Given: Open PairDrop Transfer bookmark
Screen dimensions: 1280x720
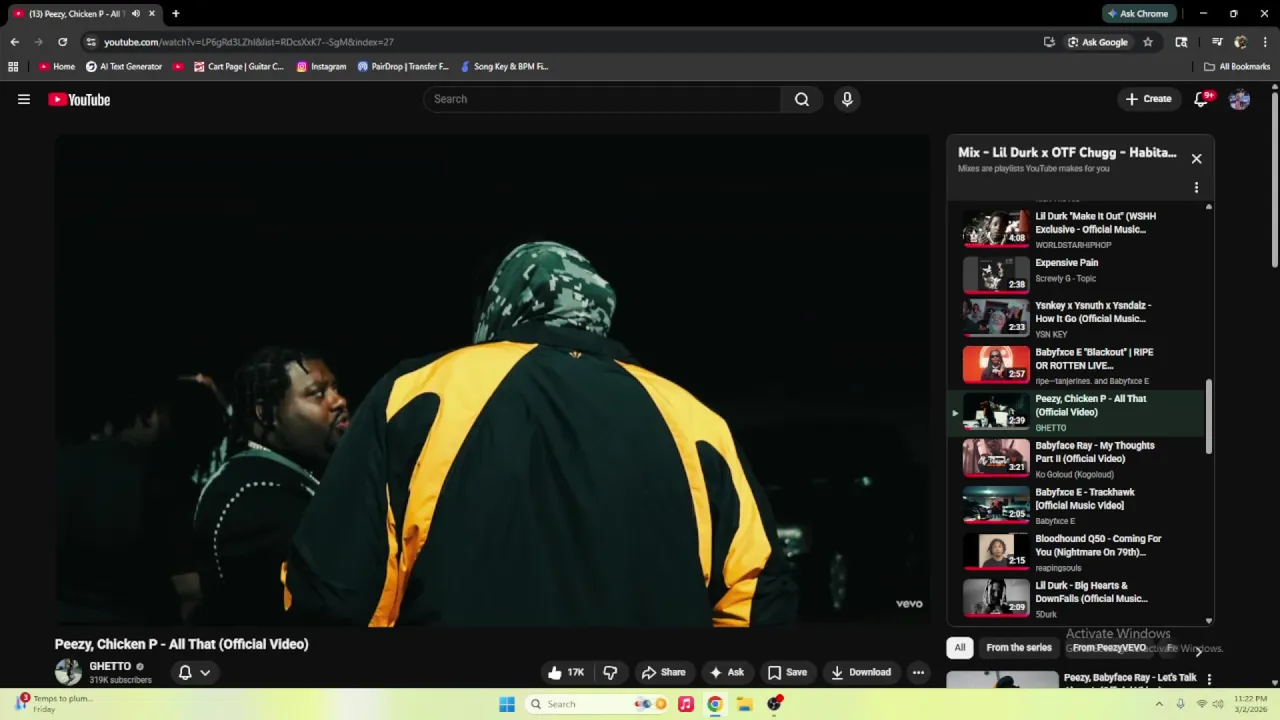Looking at the screenshot, I should click(403, 67).
